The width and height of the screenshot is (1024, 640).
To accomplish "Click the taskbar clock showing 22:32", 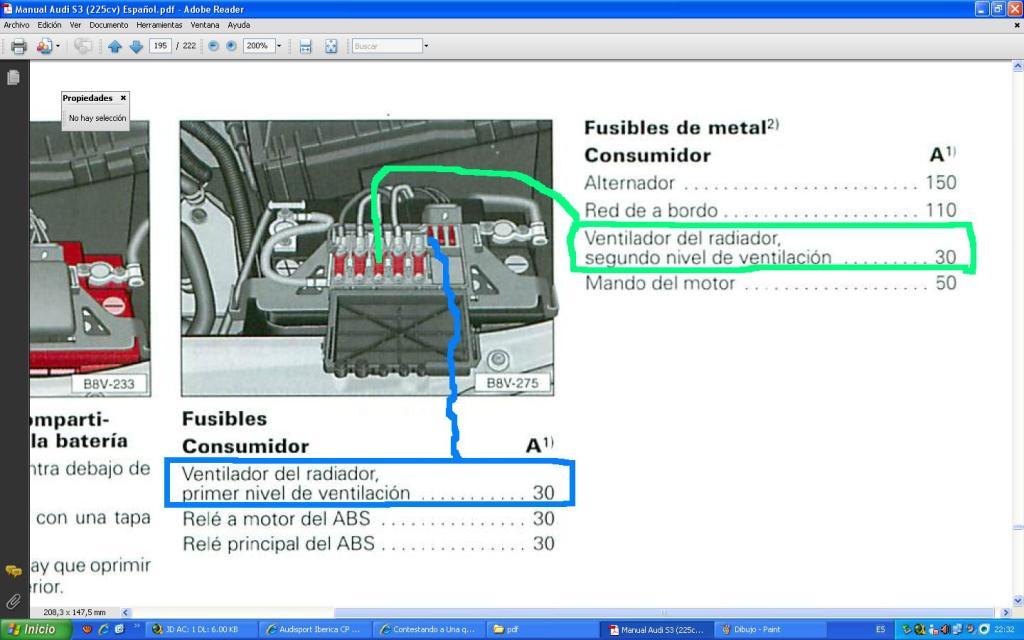I will pos(1004,630).
